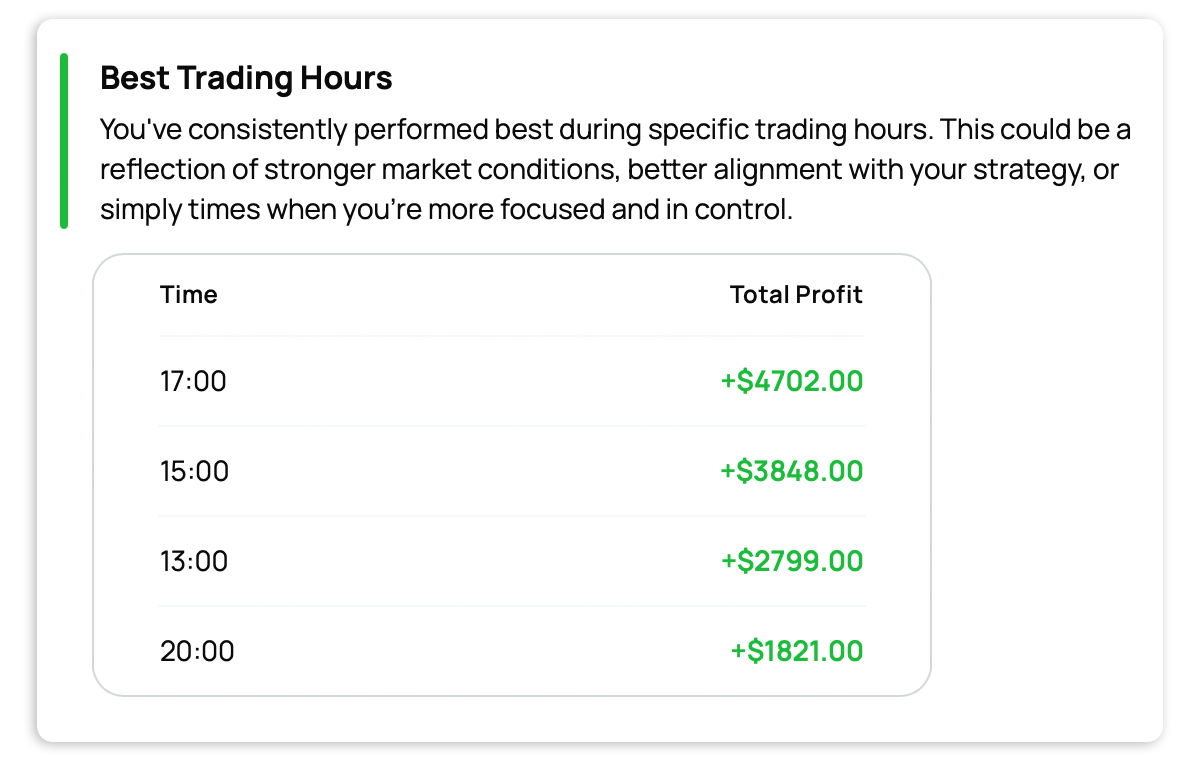
Task: Sort by the Total Profit column header
Action: point(796,295)
